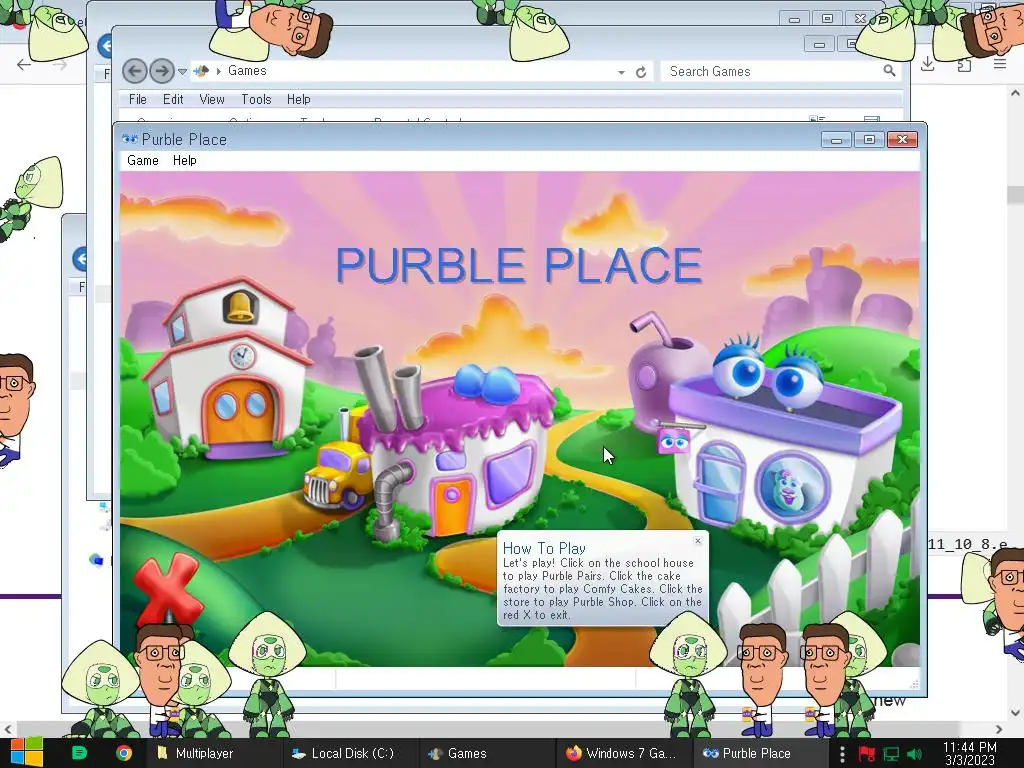
Task: Switch to Windows 7 Ga... Firefox taskbar item
Action: pos(624,753)
